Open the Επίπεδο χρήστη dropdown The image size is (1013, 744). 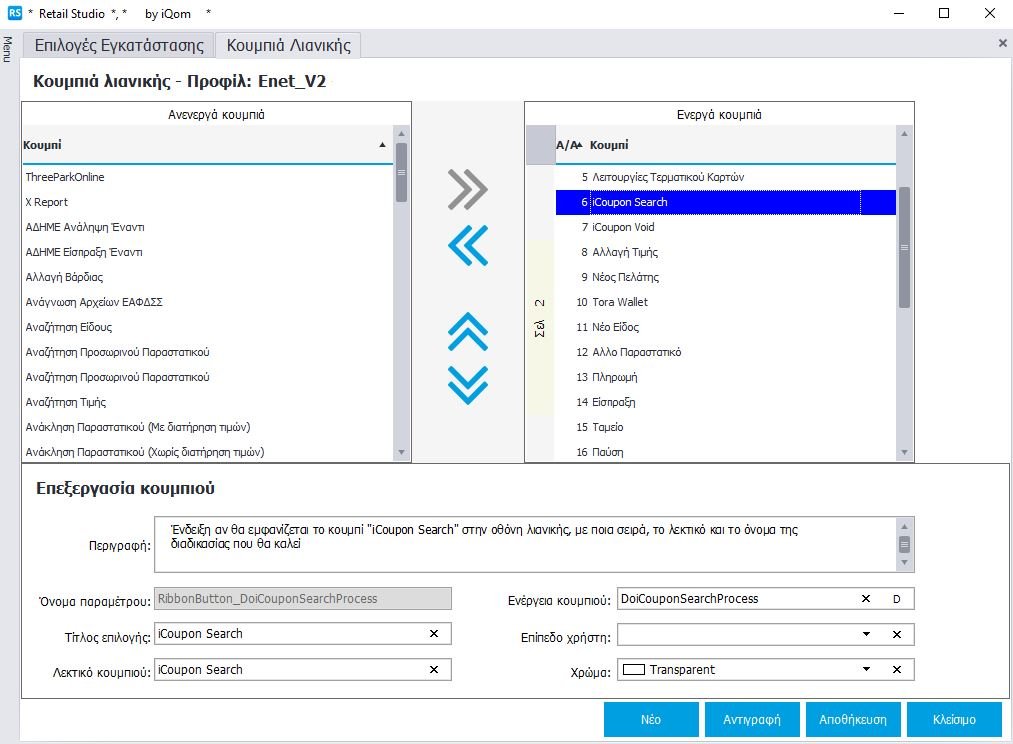click(866, 635)
